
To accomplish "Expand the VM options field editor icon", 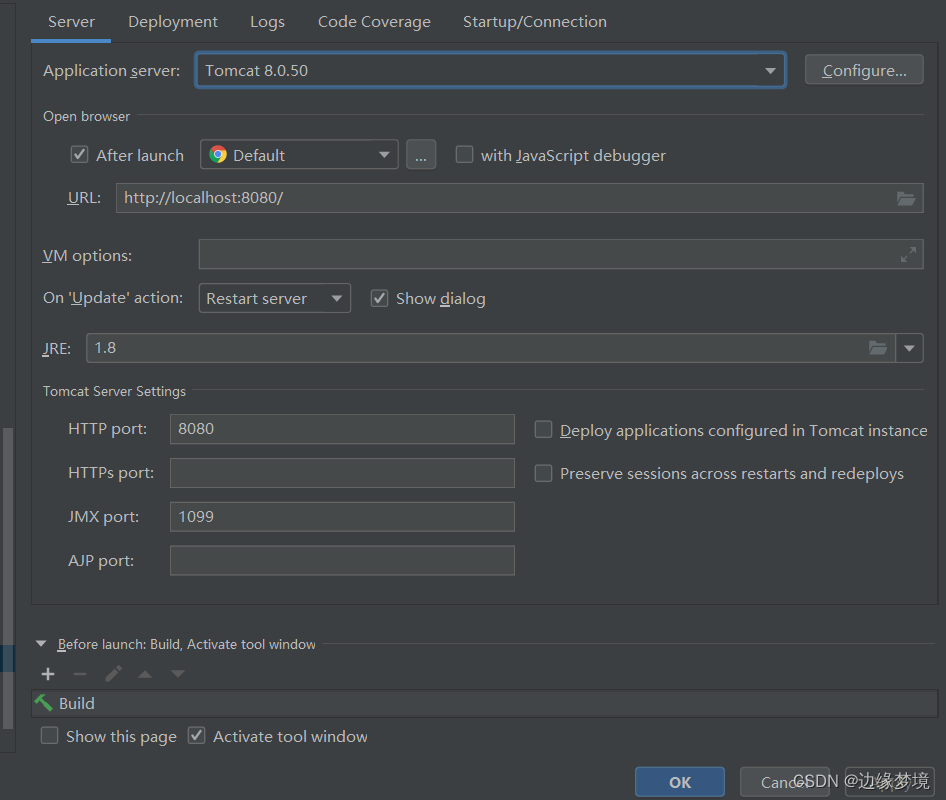I will point(908,254).
